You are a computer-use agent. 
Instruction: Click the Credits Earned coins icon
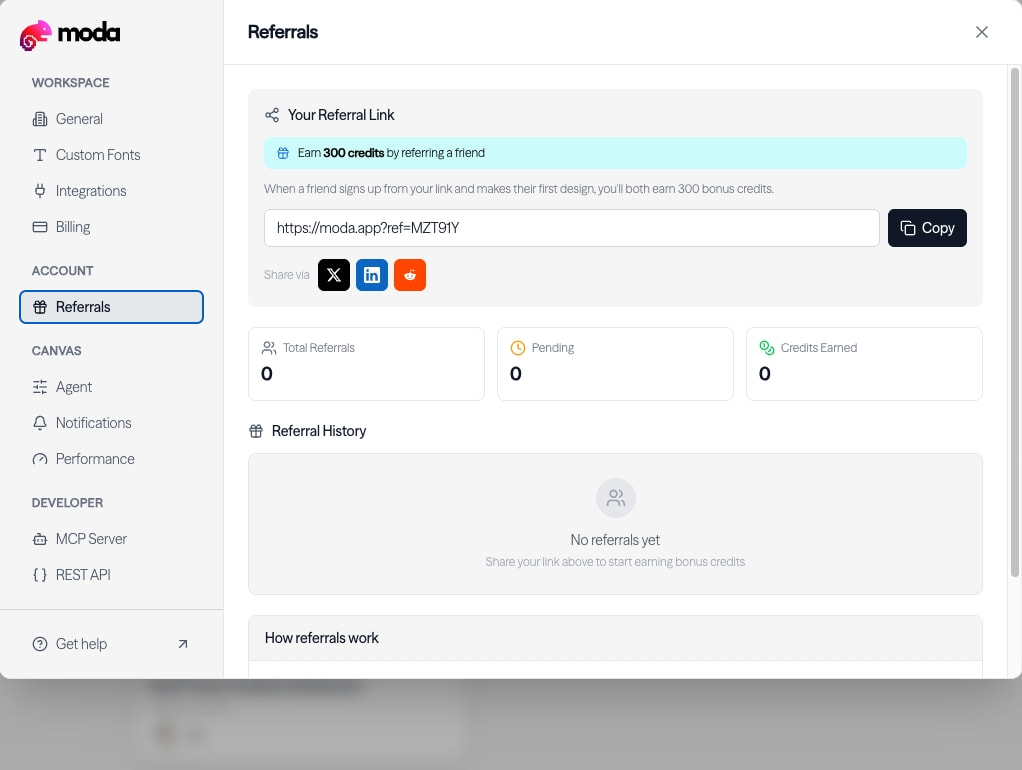[x=766, y=348]
